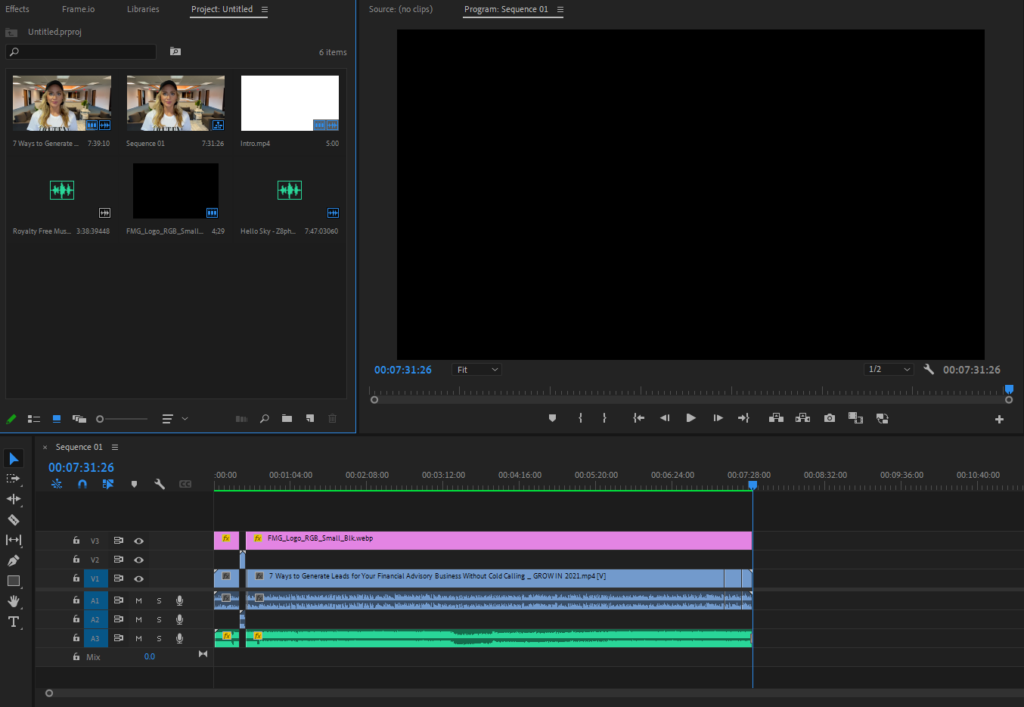Open the Sequence 01 panel menu
The height and width of the screenshot is (707, 1024).
(114, 447)
